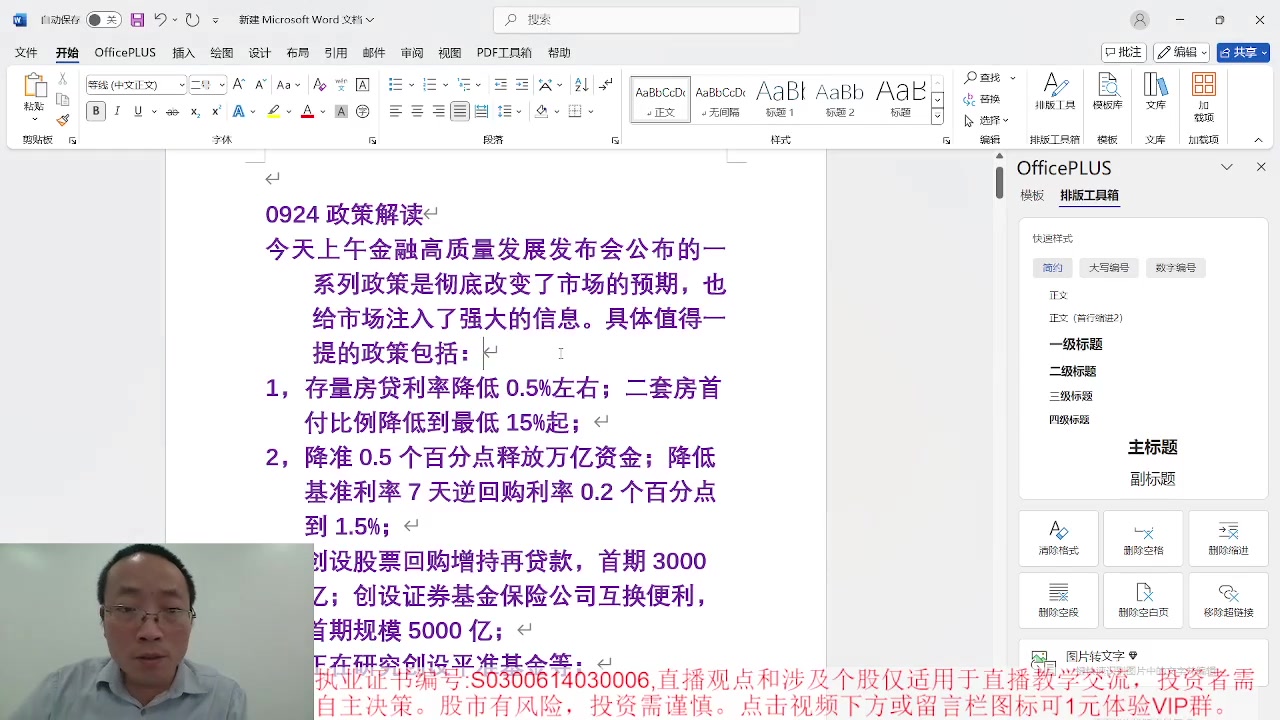Switch to 模板 tab in OfficePLUS pane

(x=1032, y=196)
